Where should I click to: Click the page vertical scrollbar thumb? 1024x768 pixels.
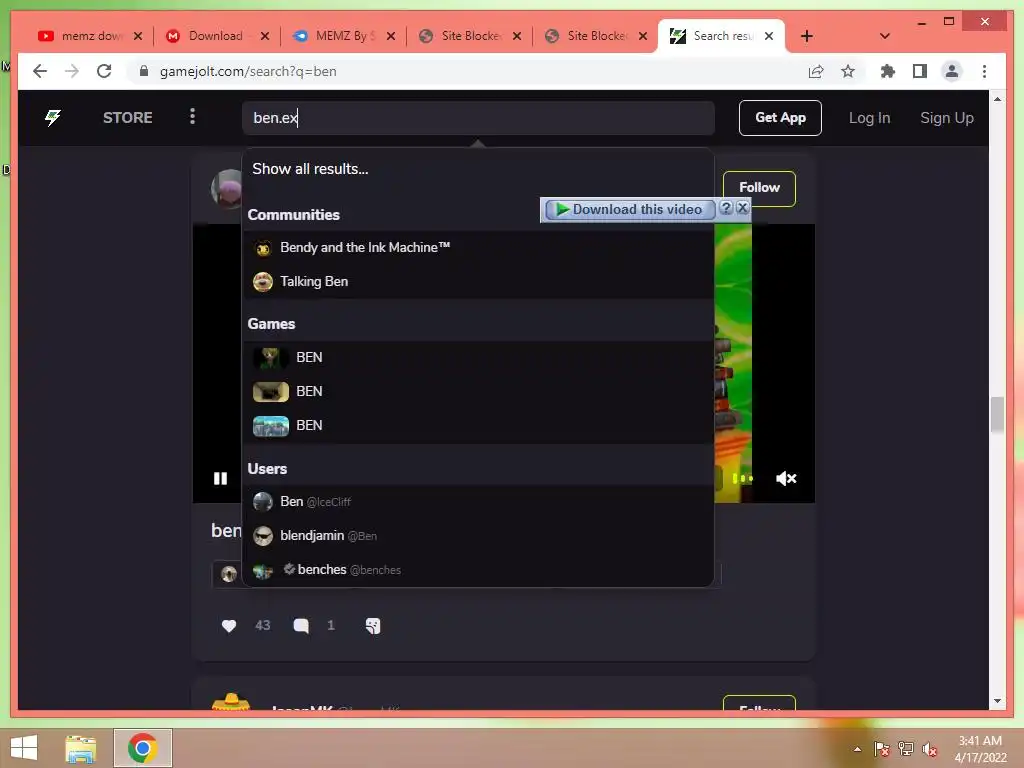click(x=997, y=414)
